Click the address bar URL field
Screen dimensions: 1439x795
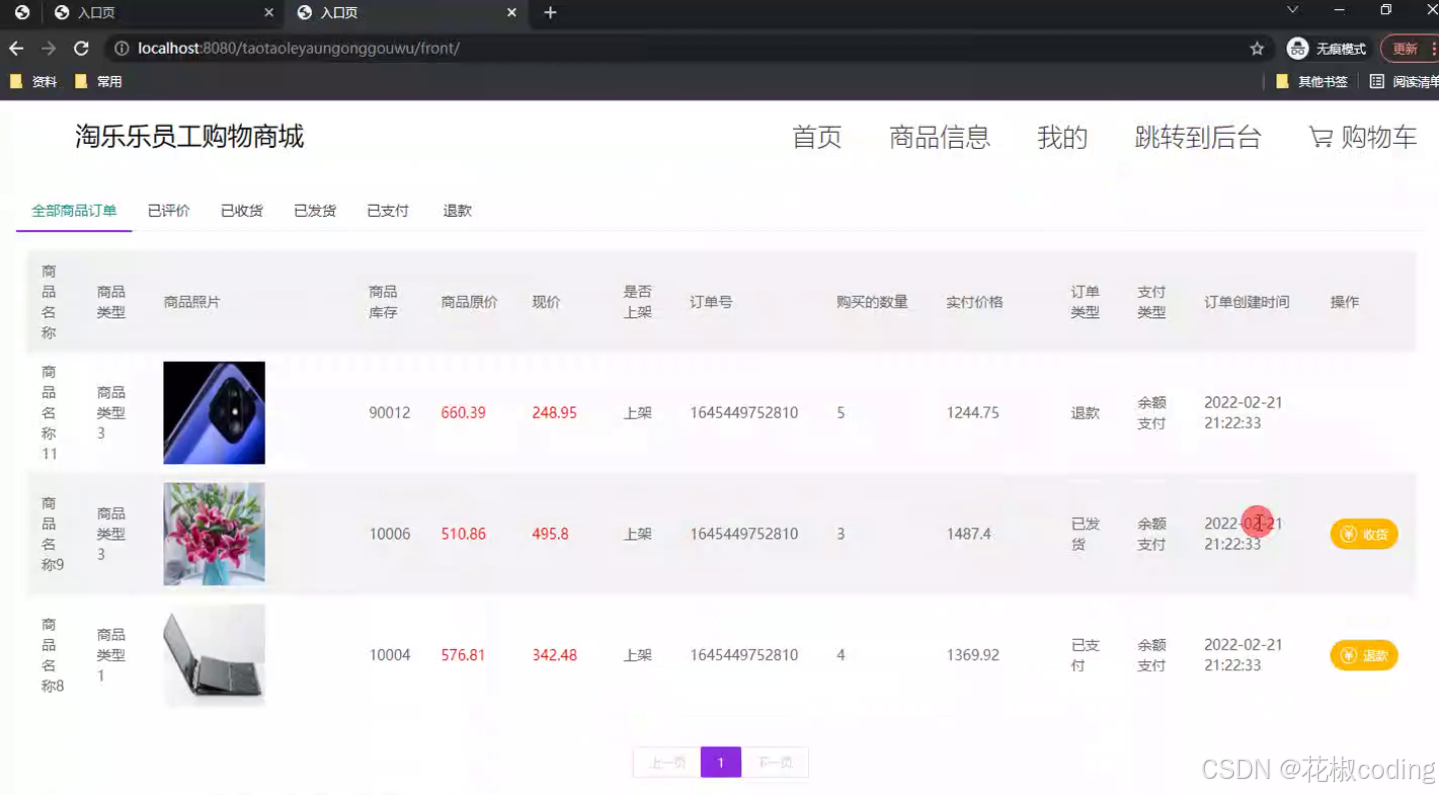click(690, 48)
